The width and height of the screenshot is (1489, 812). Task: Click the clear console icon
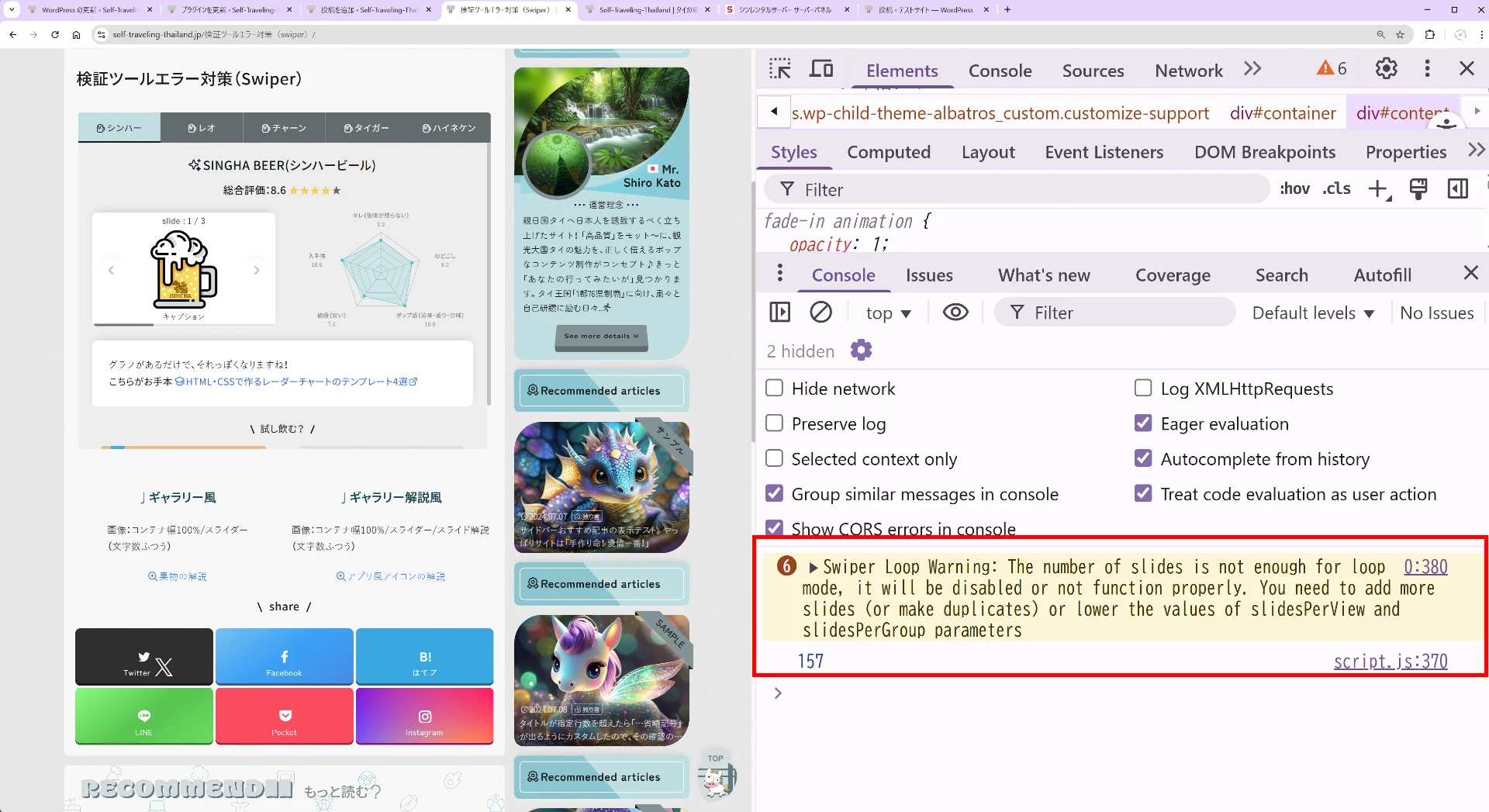click(821, 312)
